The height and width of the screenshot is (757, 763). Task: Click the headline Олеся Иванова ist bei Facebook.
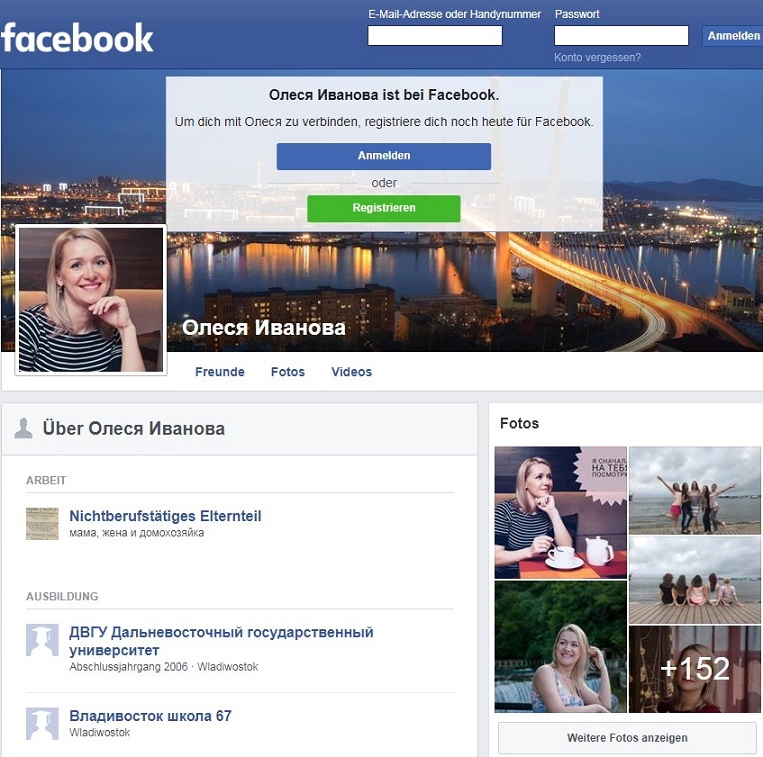384,95
